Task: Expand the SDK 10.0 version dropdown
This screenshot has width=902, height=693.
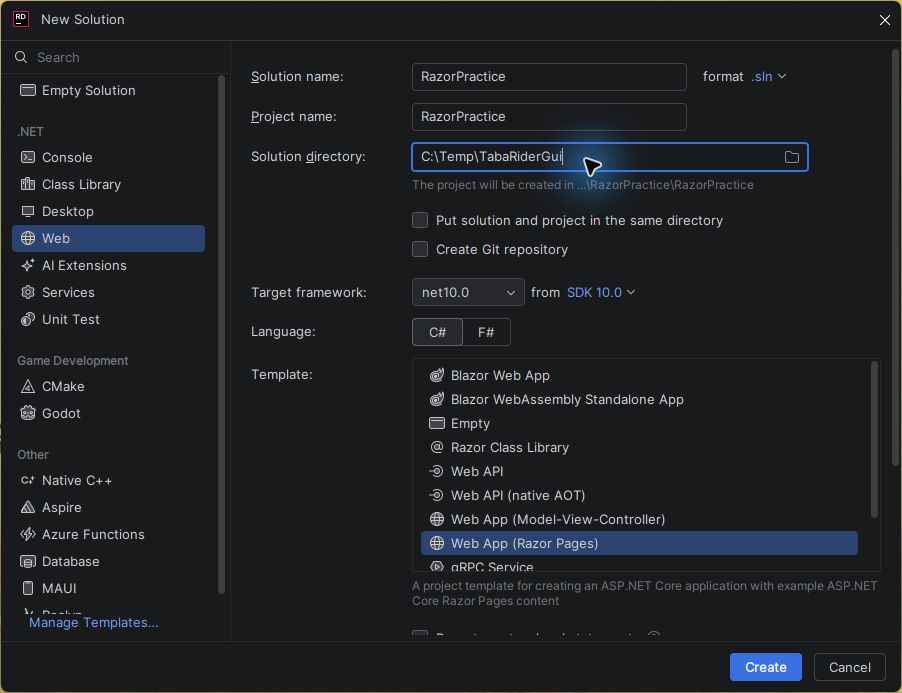Action: [x=601, y=292]
